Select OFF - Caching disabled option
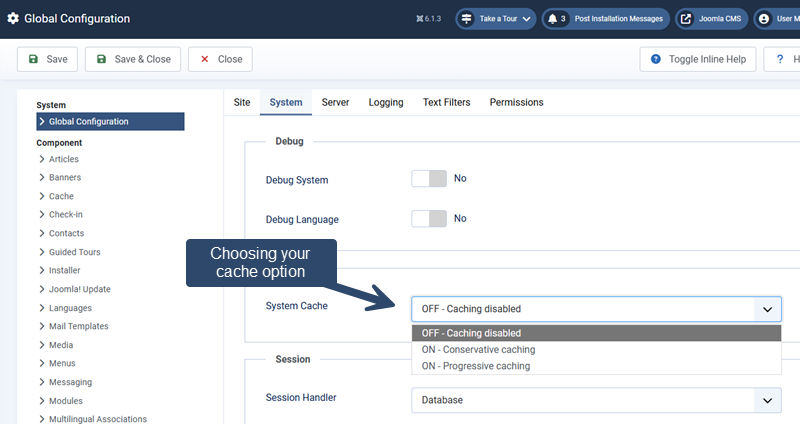The height and width of the screenshot is (424, 800). [596, 333]
